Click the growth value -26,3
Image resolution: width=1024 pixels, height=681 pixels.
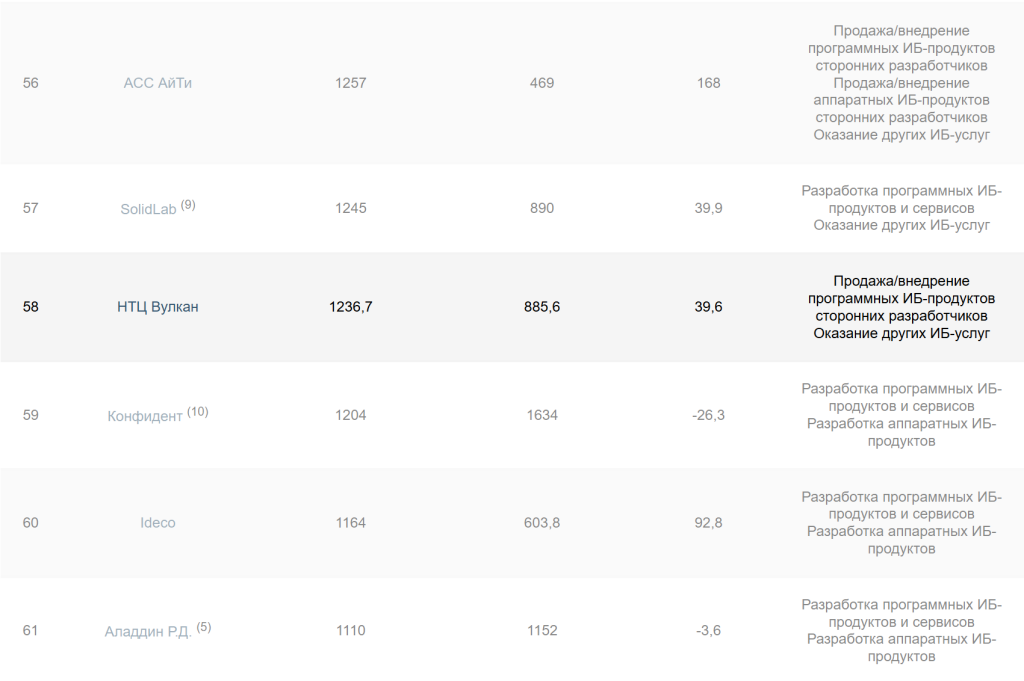pos(708,415)
